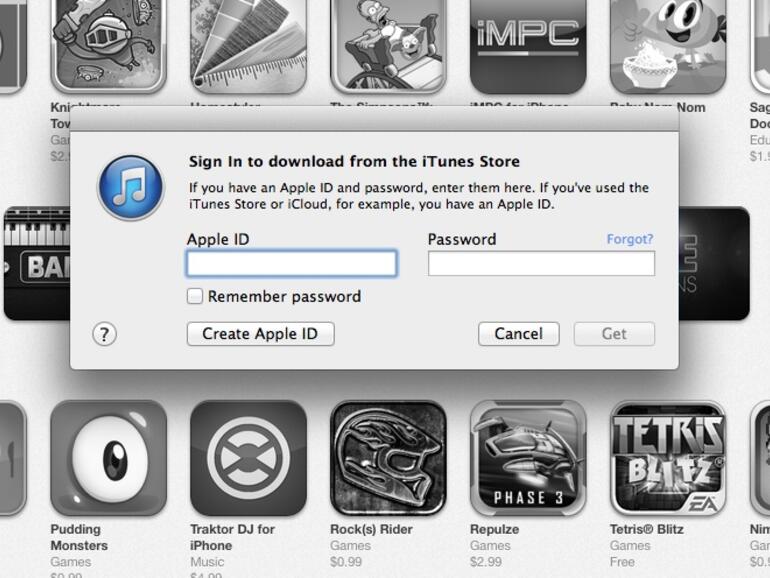The height and width of the screenshot is (578, 770).
Task: Click the Repulze Phase 3 app icon
Action: point(528,458)
